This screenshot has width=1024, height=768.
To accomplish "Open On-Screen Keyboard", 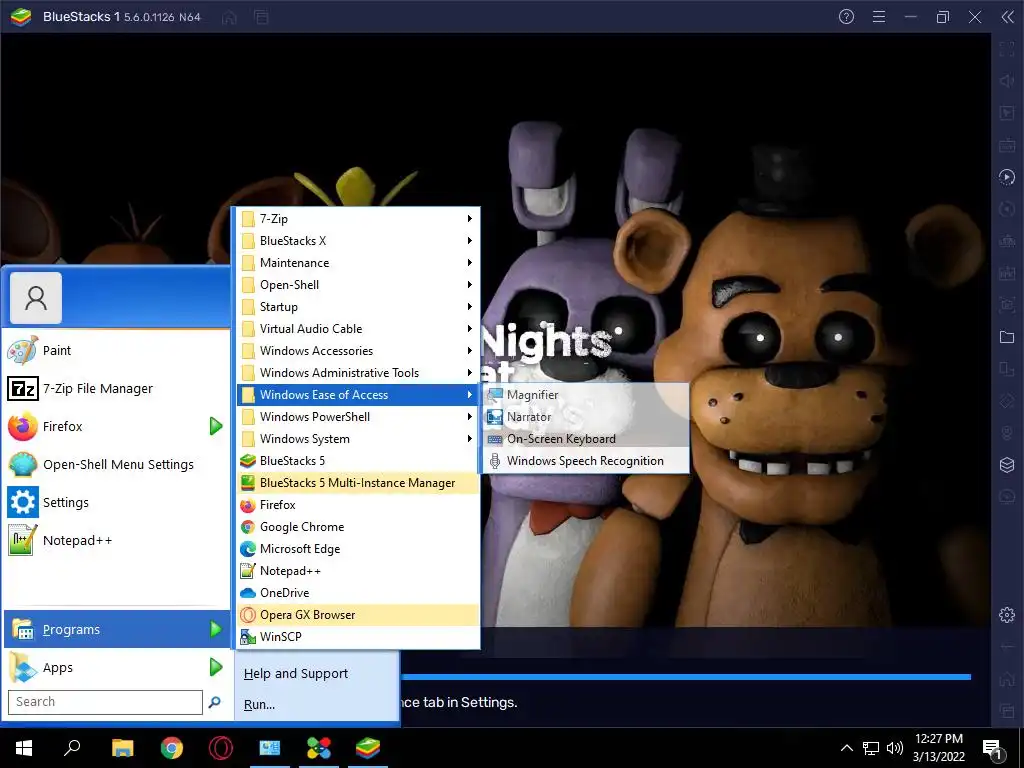I will 586,439.
